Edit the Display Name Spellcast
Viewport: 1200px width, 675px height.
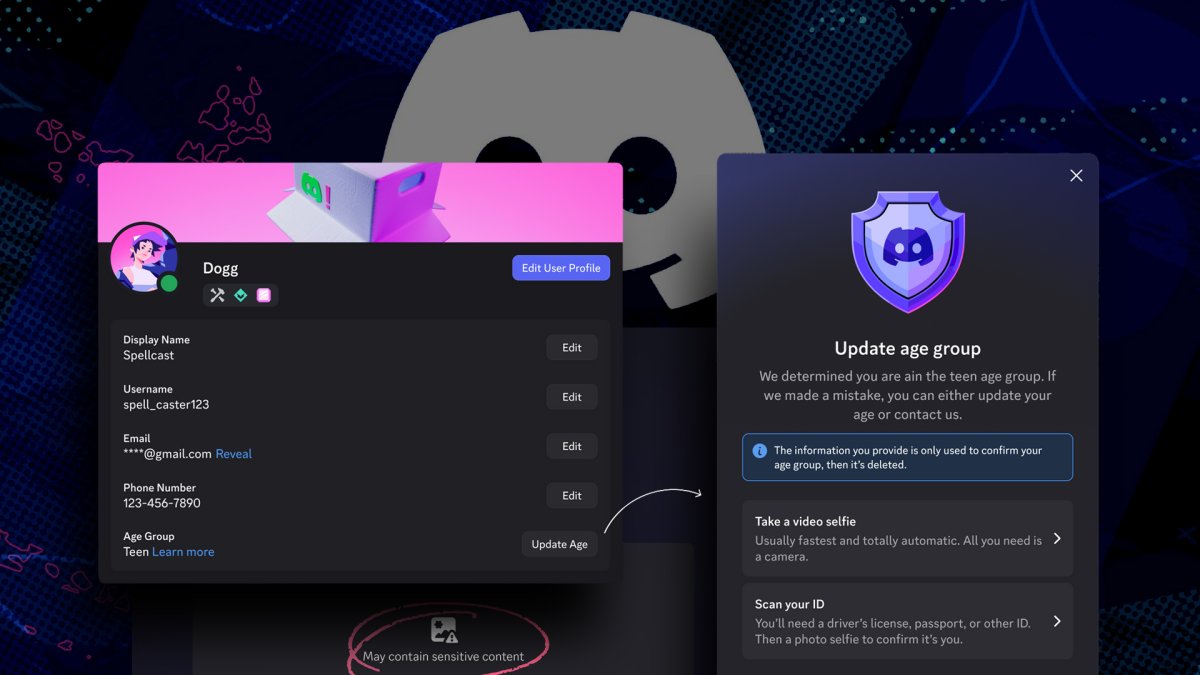(x=571, y=347)
